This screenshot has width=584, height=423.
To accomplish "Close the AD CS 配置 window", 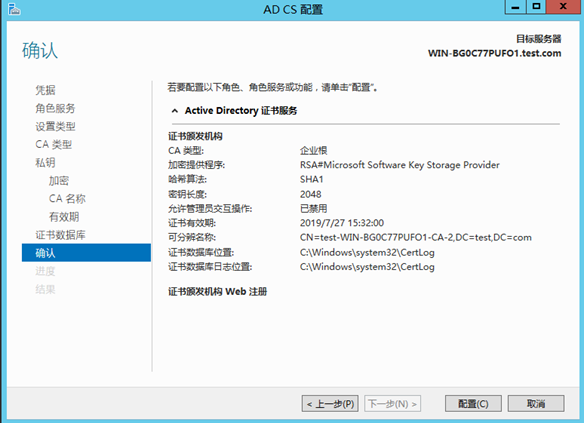I will pyautogui.click(x=563, y=7).
